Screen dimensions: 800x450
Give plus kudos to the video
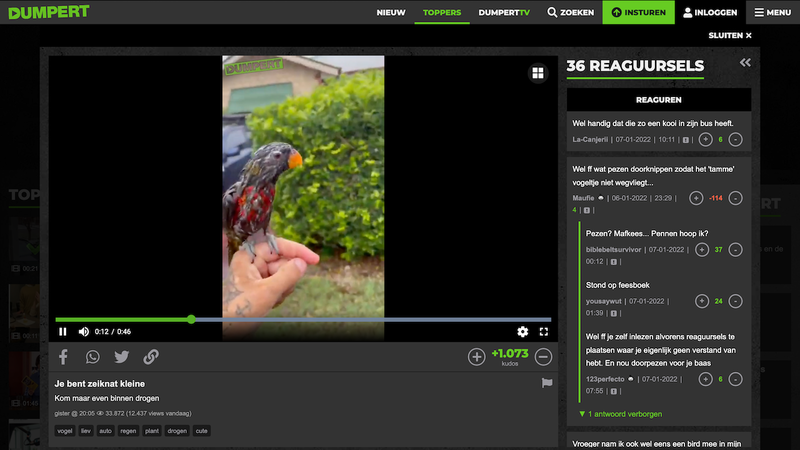pyautogui.click(x=477, y=357)
